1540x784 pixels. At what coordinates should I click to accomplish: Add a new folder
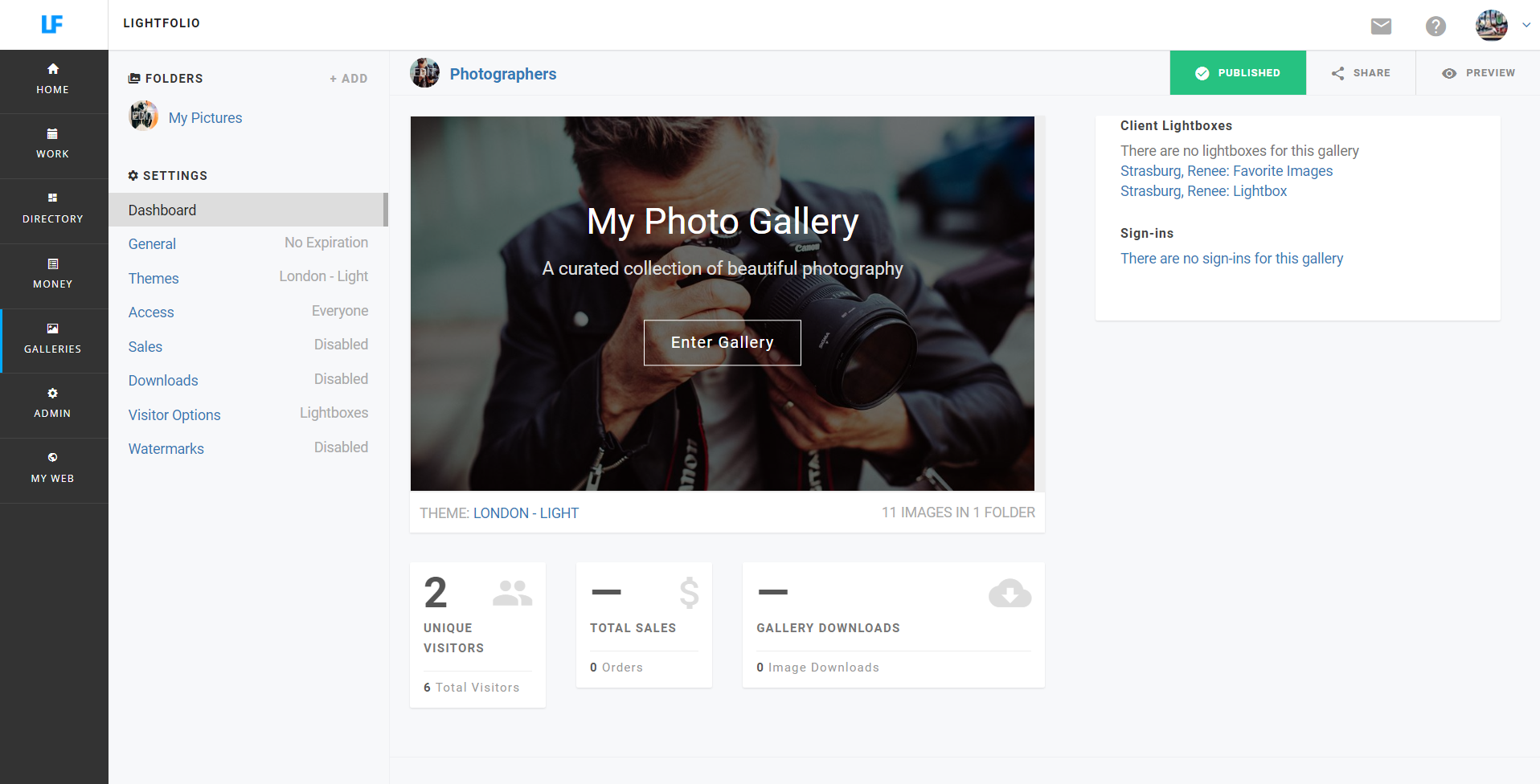click(x=349, y=79)
